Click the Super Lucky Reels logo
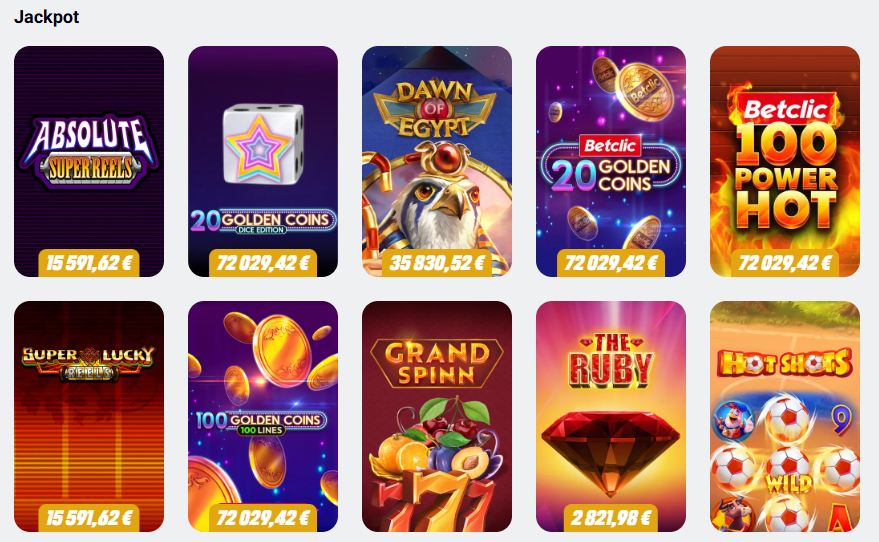 click(89, 363)
